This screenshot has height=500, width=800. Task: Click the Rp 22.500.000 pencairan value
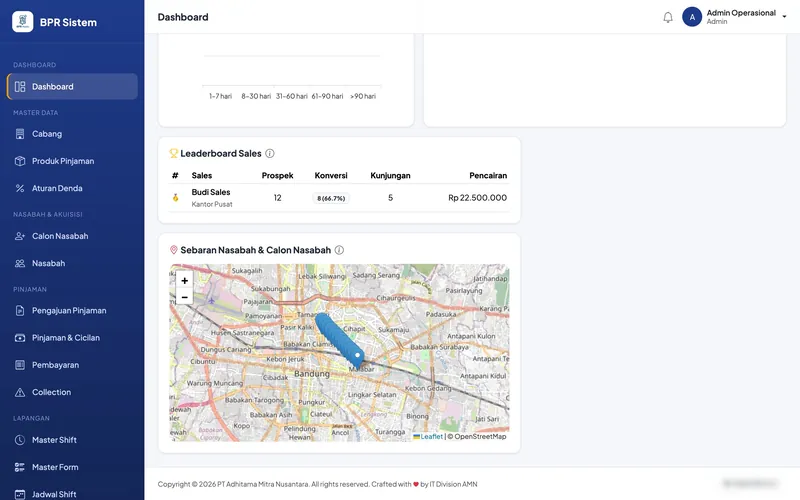pyautogui.click(x=478, y=197)
